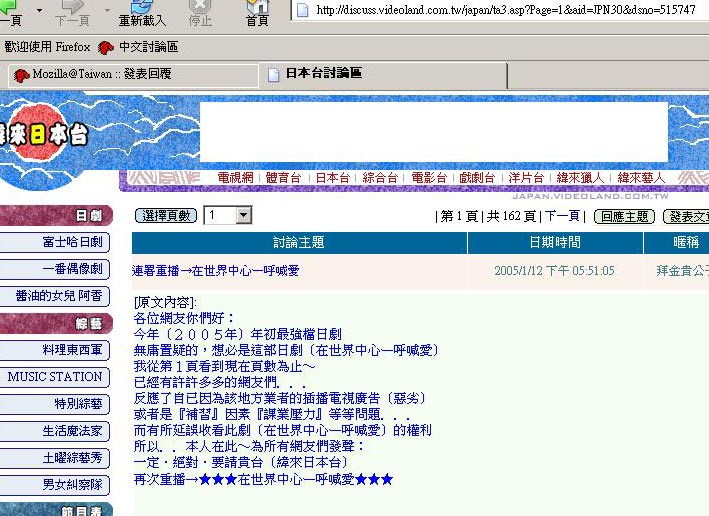This screenshot has width=709, height=516.
Task: Click the 緯來日本台 site logo
Action: [43, 134]
